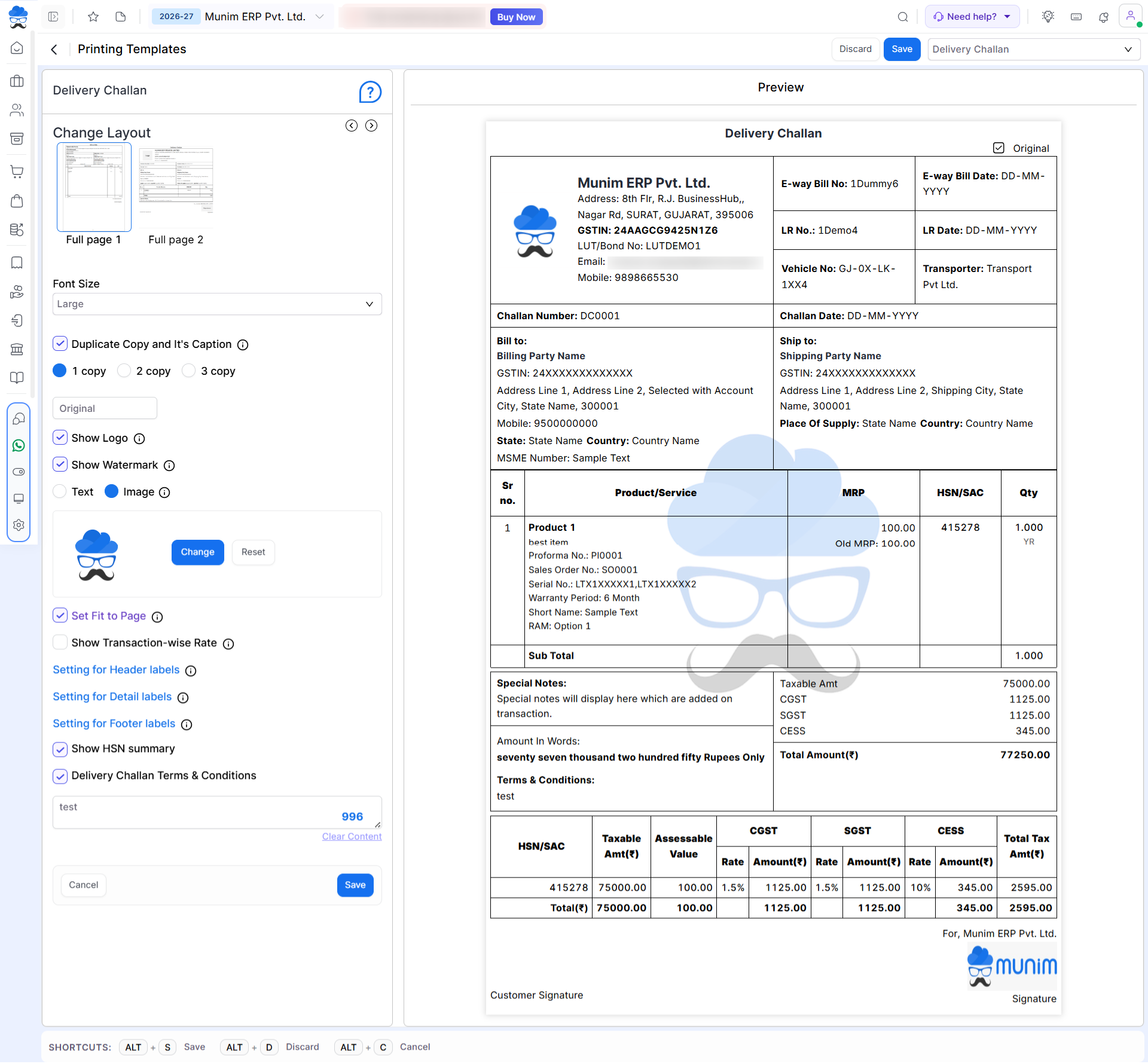Uncheck the Show Watermark checkbox
Viewport: 1148px width, 1064px height.
coord(60,464)
